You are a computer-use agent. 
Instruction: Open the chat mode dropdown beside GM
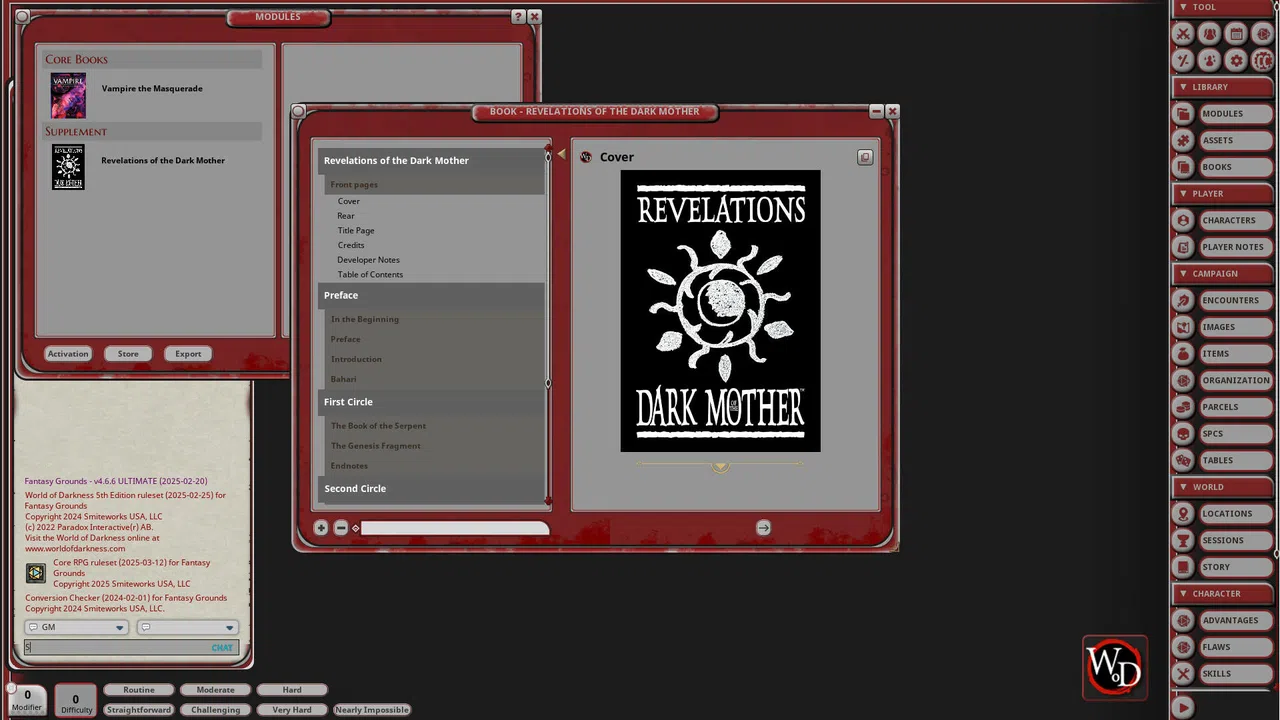(187, 628)
